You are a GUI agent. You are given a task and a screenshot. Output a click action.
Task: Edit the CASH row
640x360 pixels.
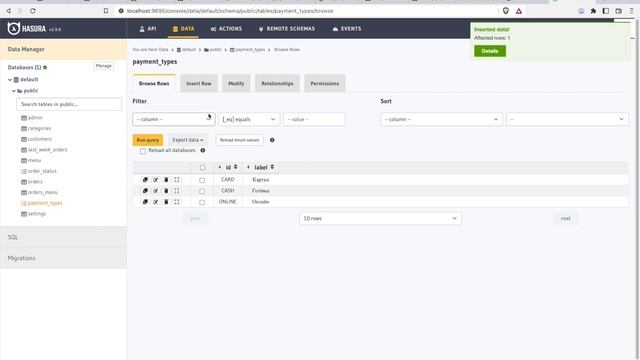pyautogui.click(x=156, y=191)
